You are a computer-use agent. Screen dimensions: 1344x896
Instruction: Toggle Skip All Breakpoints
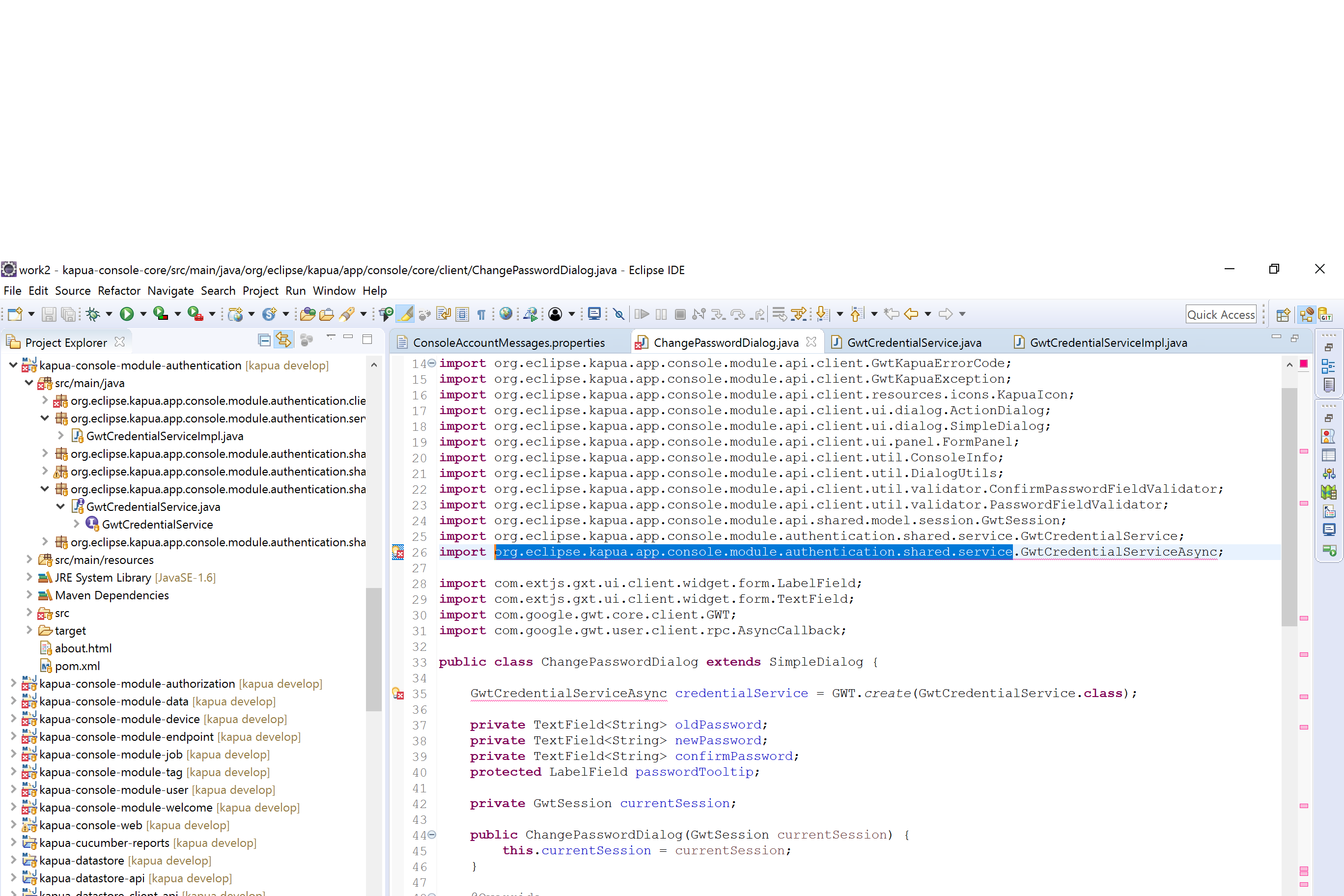619,314
